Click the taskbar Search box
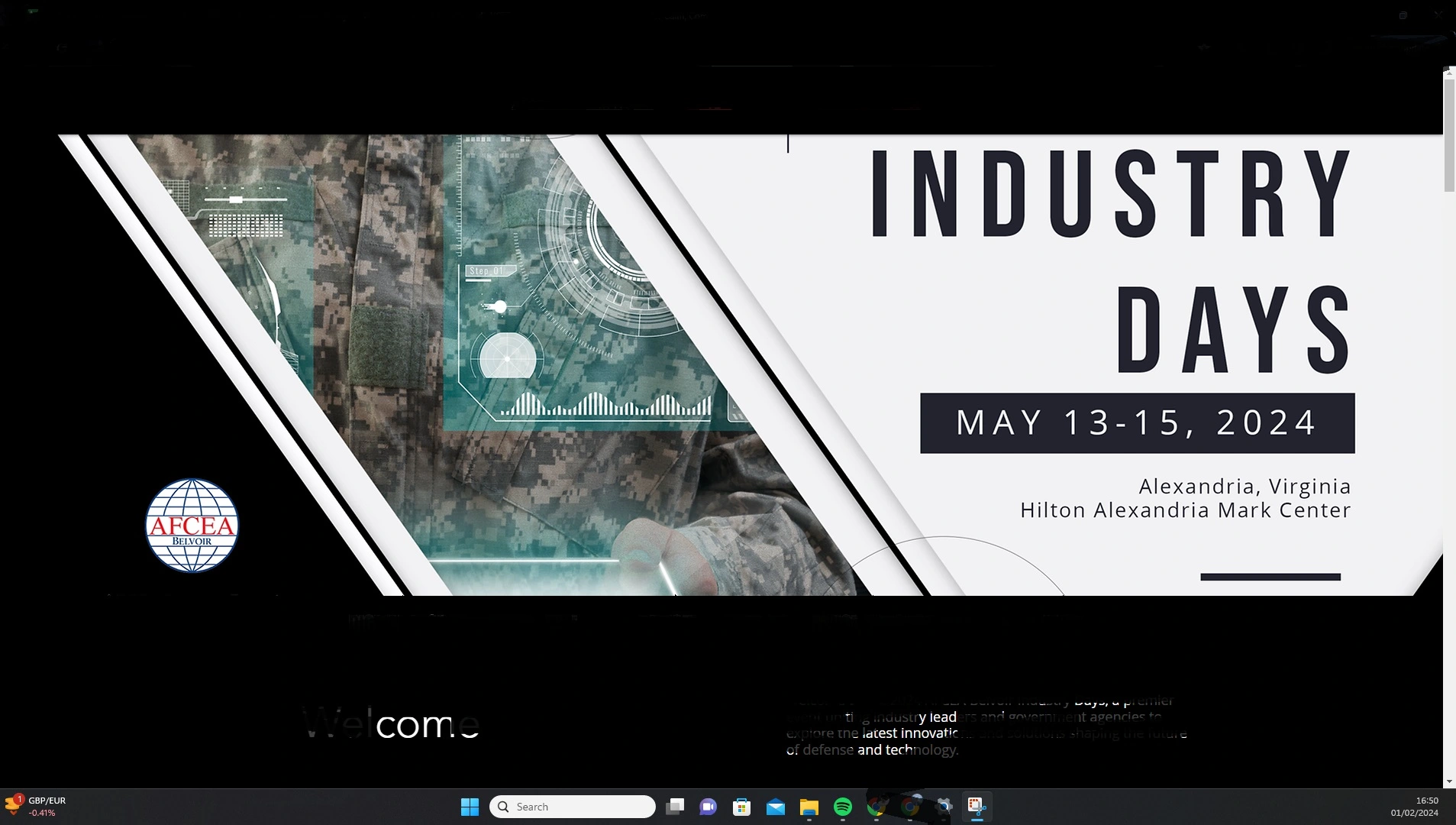 [573, 807]
